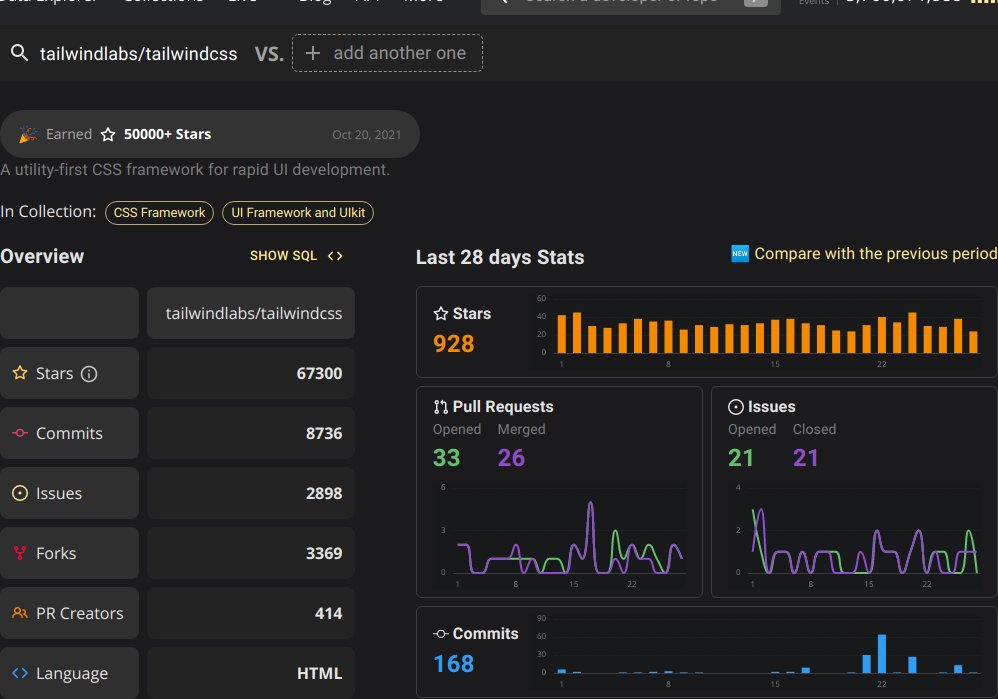998x699 pixels.
Task: Open the UI Framework and UIkit collection chip
Action: click(x=298, y=213)
